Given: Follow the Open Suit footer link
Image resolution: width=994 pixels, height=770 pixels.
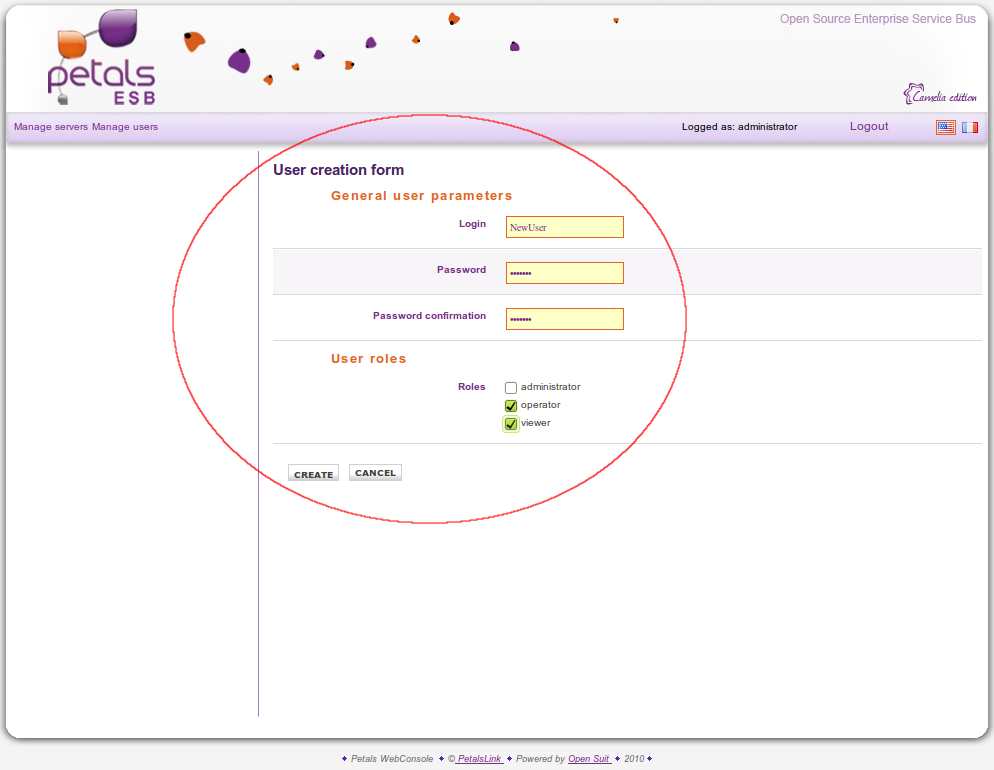Looking at the screenshot, I should click(x=589, y=759).
